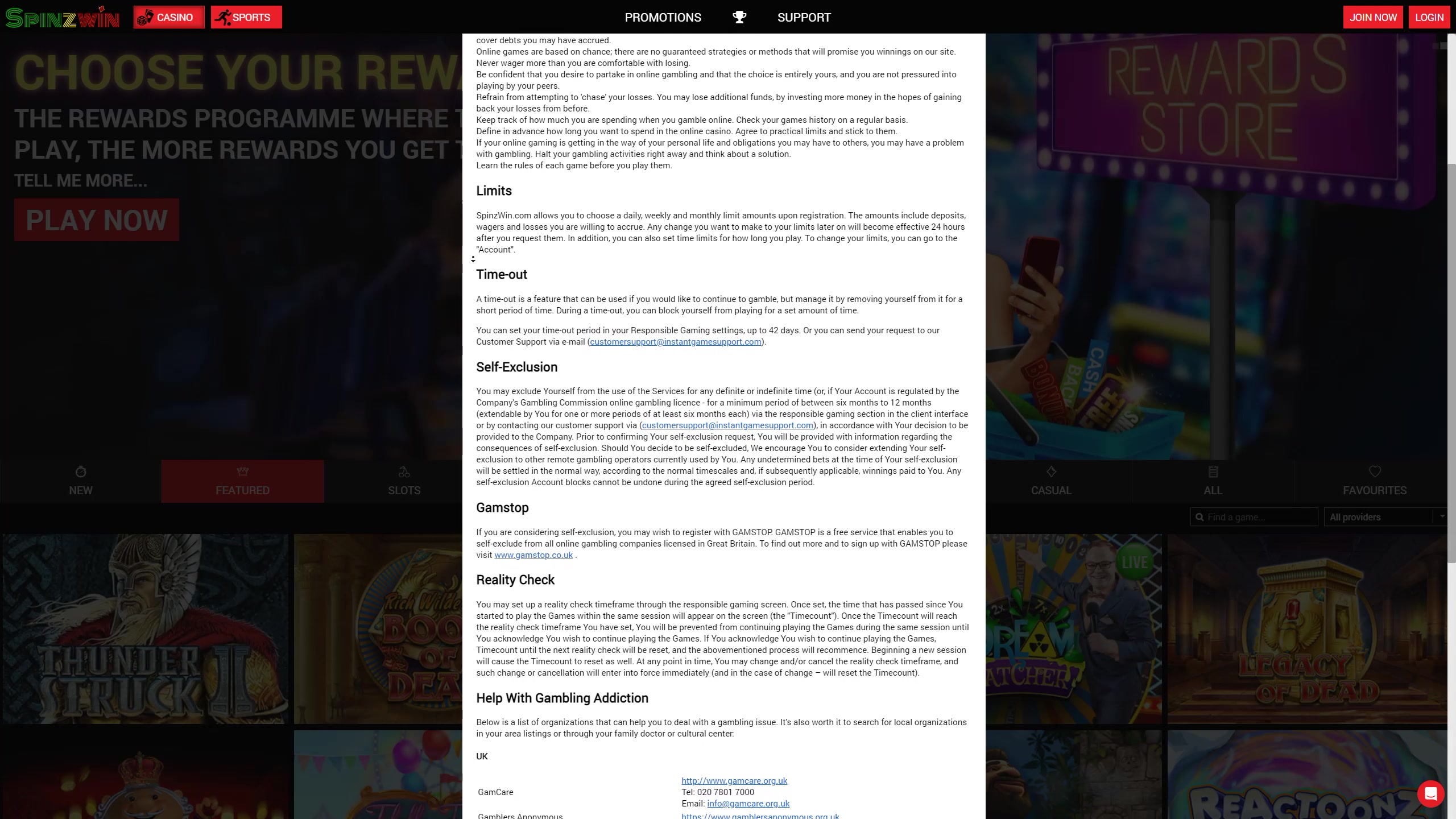The image size is (1456, 819).
Task: Open the Promotions menu item
Action: point(663,17)
